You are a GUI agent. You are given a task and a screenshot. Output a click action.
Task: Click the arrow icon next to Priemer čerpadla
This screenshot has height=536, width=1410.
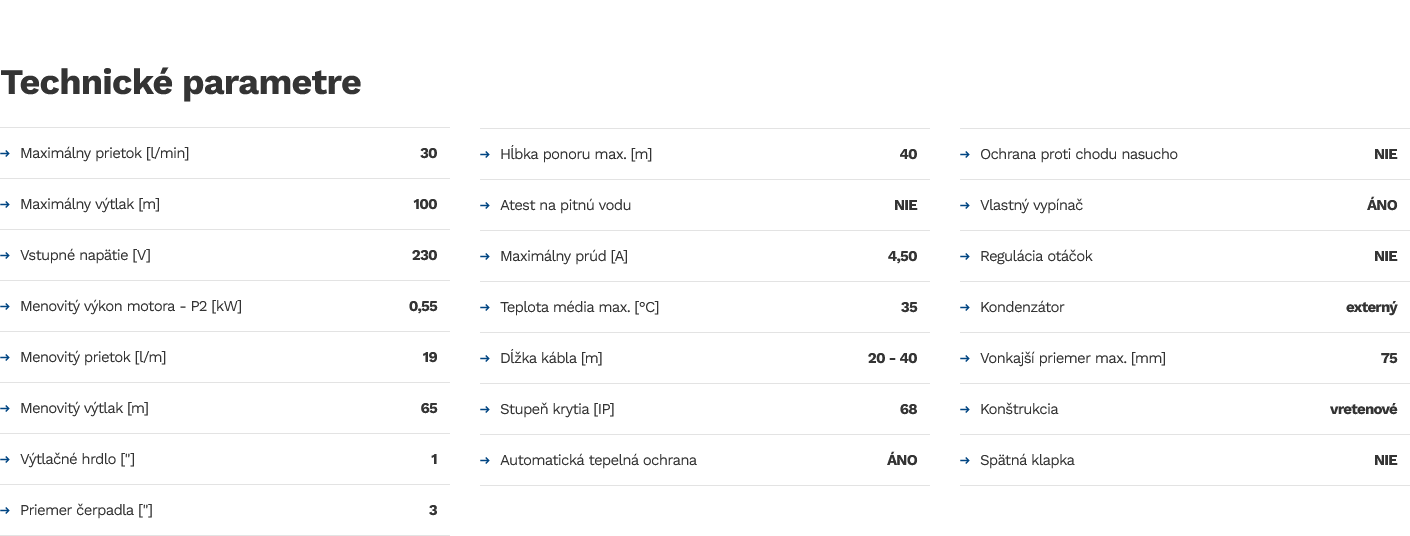tap(5, 511)
